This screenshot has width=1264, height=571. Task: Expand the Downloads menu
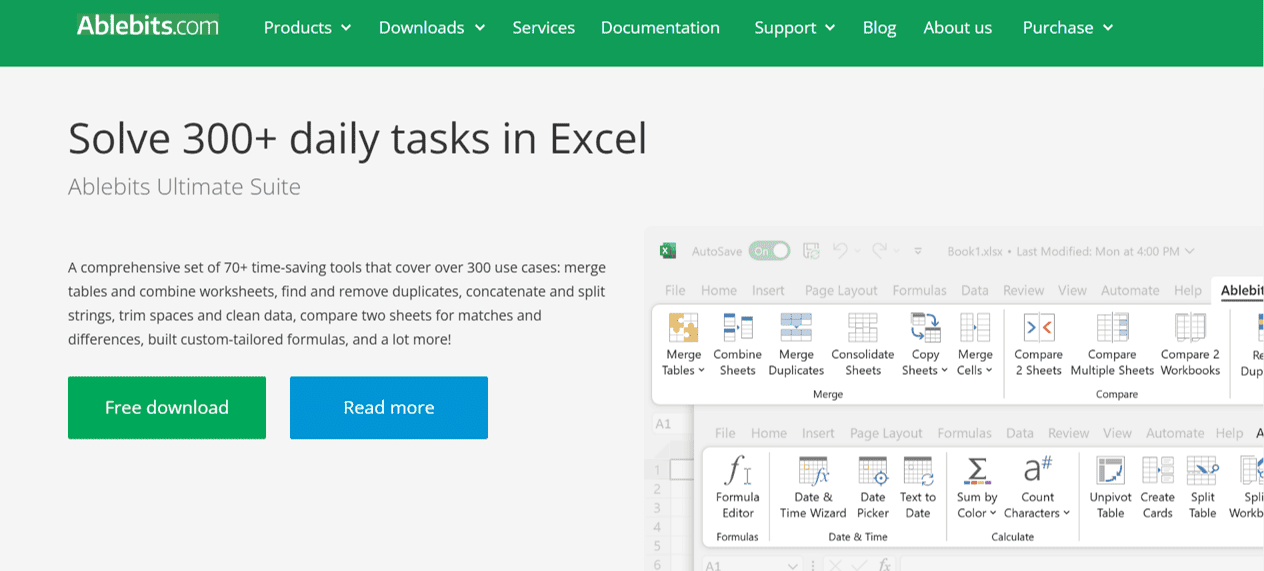432,28
